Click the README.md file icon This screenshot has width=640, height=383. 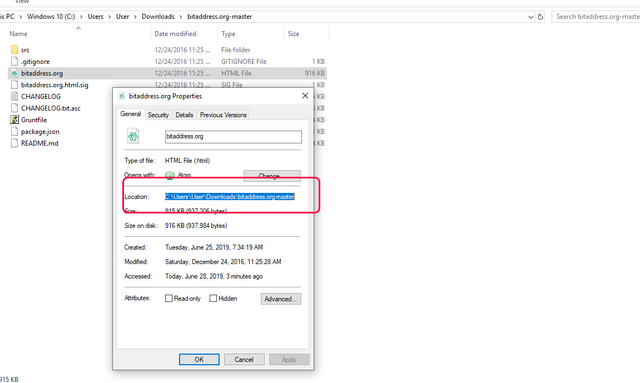tap(14, 143)
